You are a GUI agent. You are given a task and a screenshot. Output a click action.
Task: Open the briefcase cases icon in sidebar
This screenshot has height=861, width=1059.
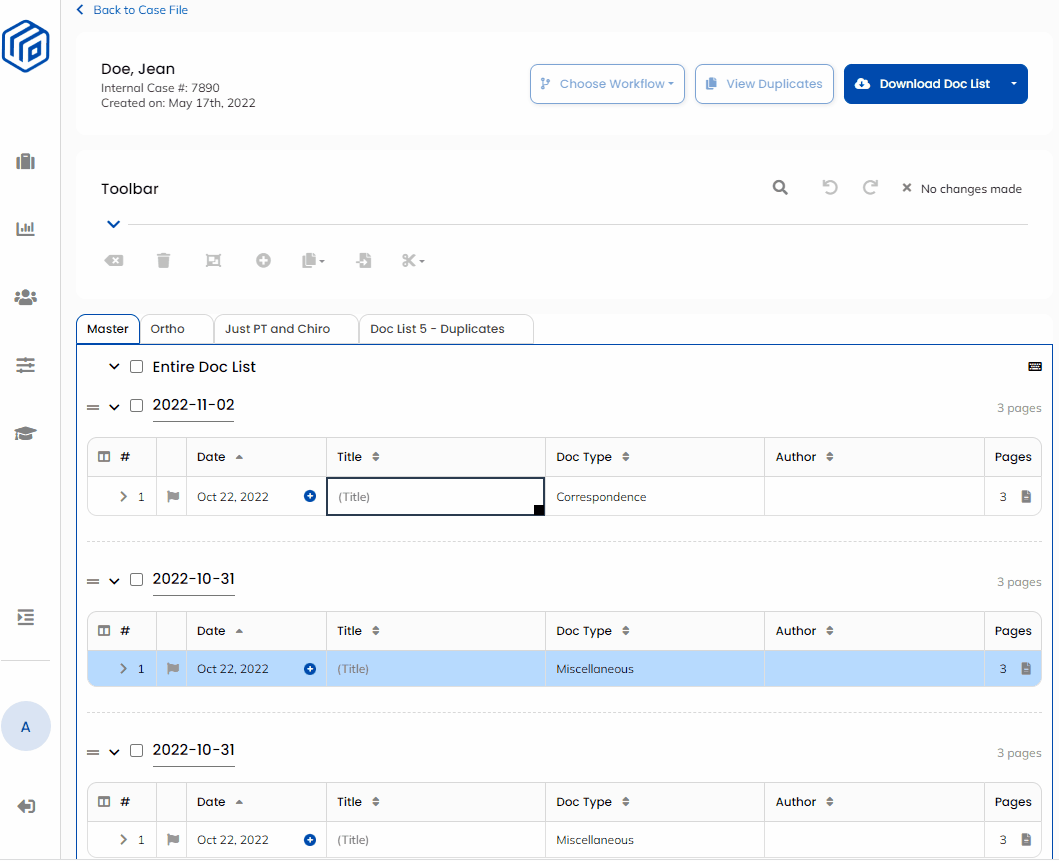click(26, 161)
